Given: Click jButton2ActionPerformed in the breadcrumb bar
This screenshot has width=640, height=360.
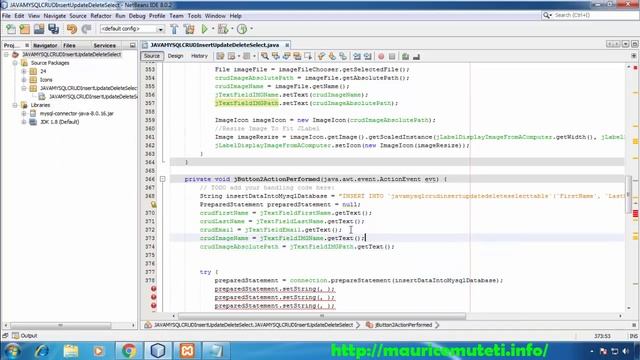Looking at the screenshot, I should click(x=403, y=325).
